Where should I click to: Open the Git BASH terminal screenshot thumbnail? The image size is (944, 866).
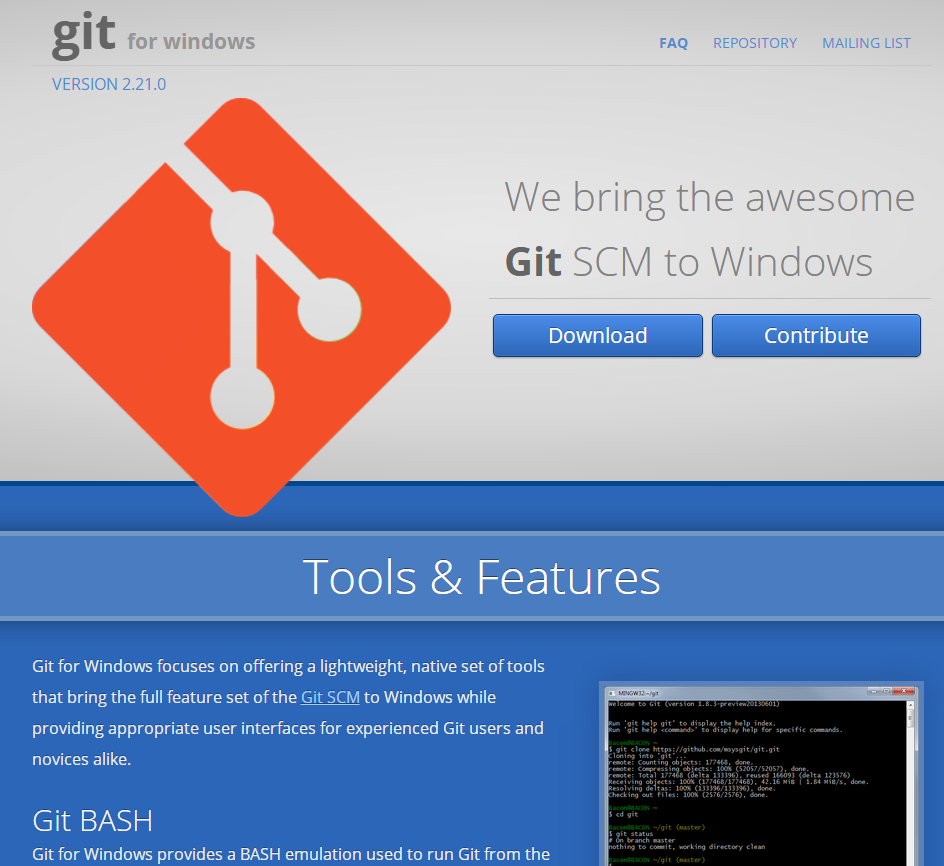coord(761,774)
